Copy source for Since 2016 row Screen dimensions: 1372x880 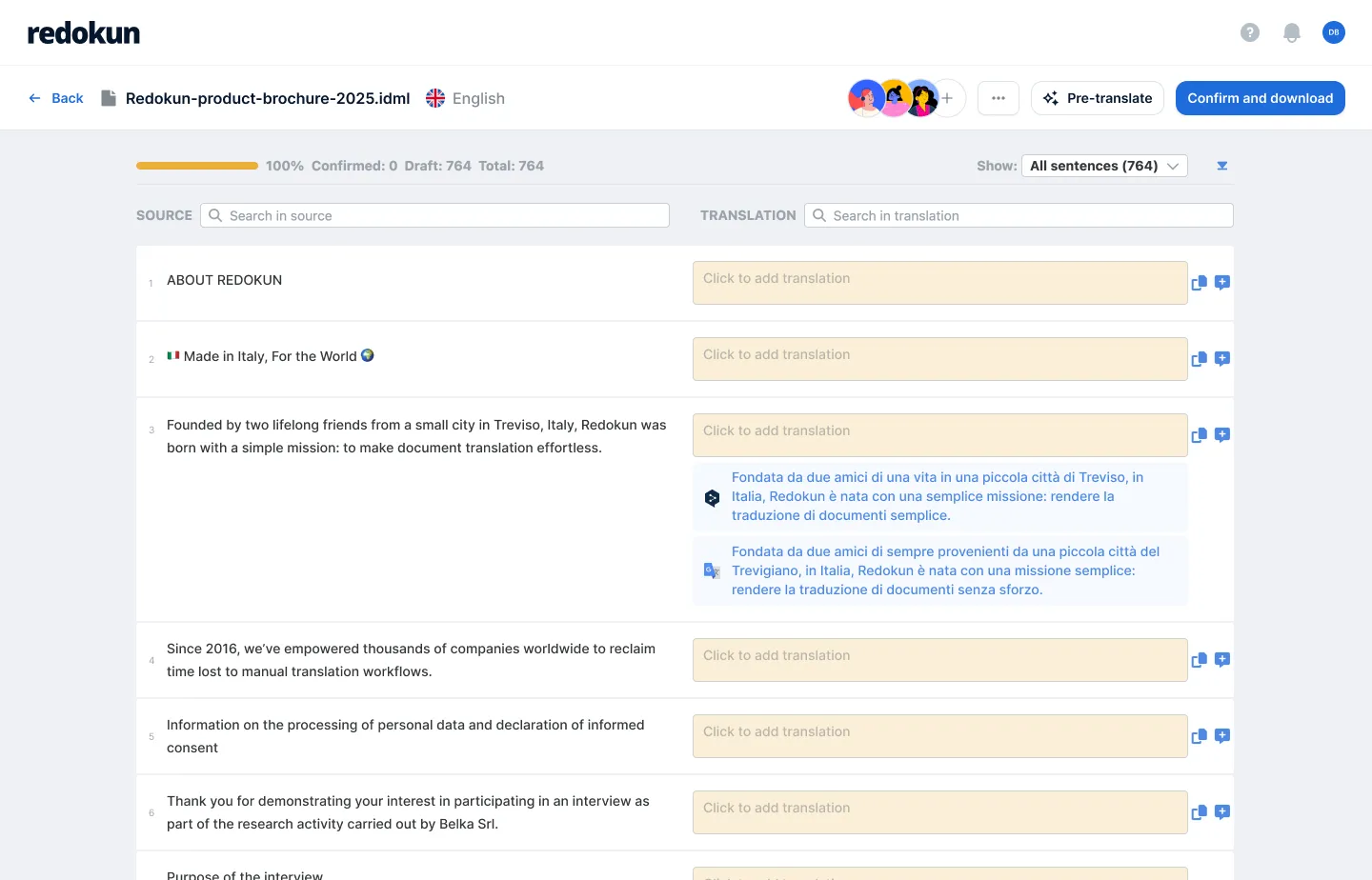1200,660
